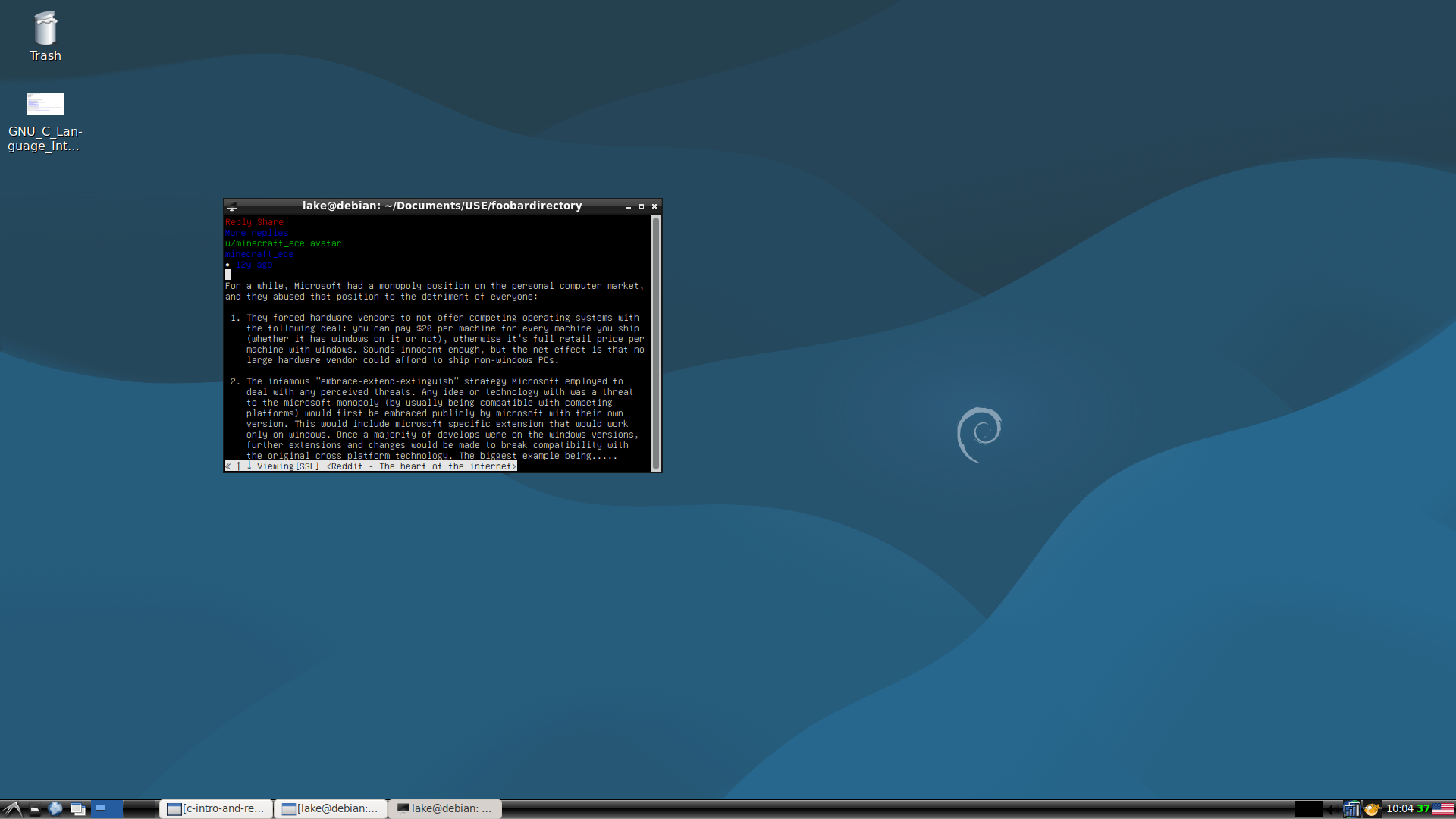This screenshot has width=1456, height=819.
Task: Open the terminal window menu icon
Action: click(x=232, y=206)
